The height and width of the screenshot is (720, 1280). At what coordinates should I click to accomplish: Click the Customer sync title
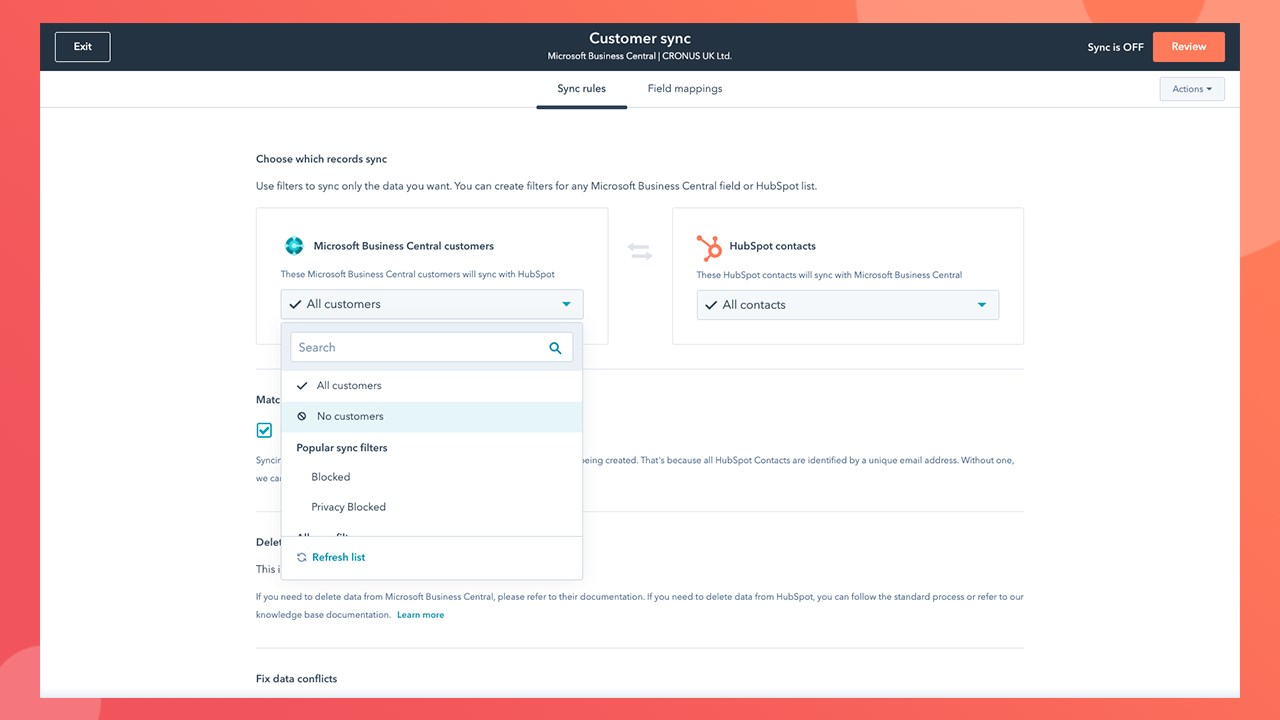point(640,39)
